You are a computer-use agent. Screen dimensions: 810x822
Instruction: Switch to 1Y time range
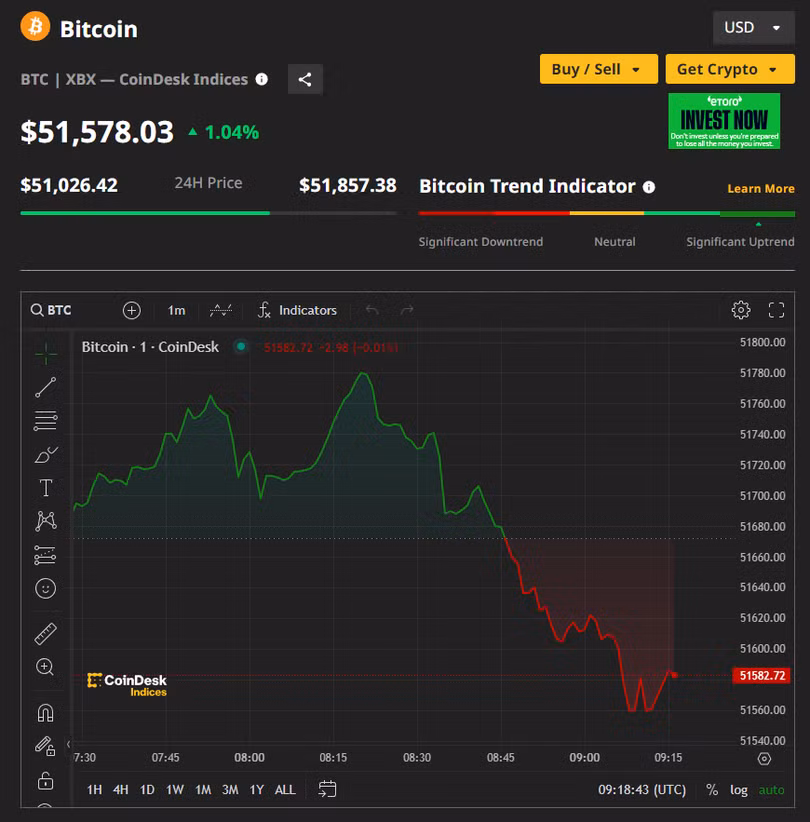pos(257,789)
